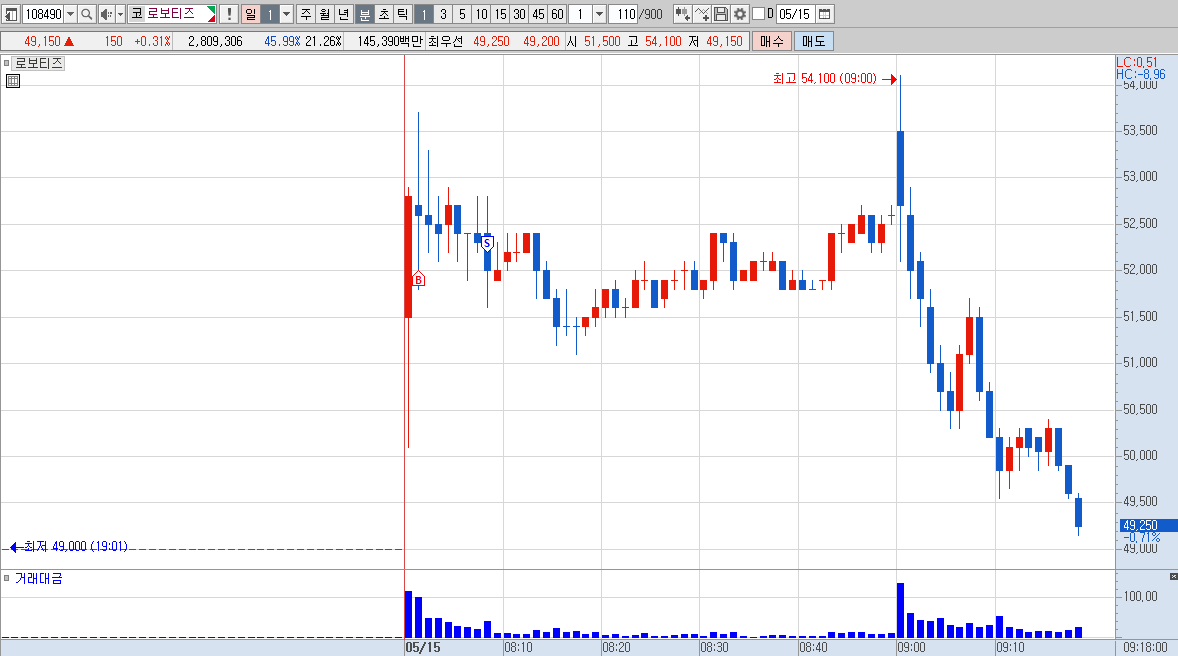The height and width of the screenshot is (656, 1178).
Task: Select the 5 minute interval tab
Action: tap(462, 14)
